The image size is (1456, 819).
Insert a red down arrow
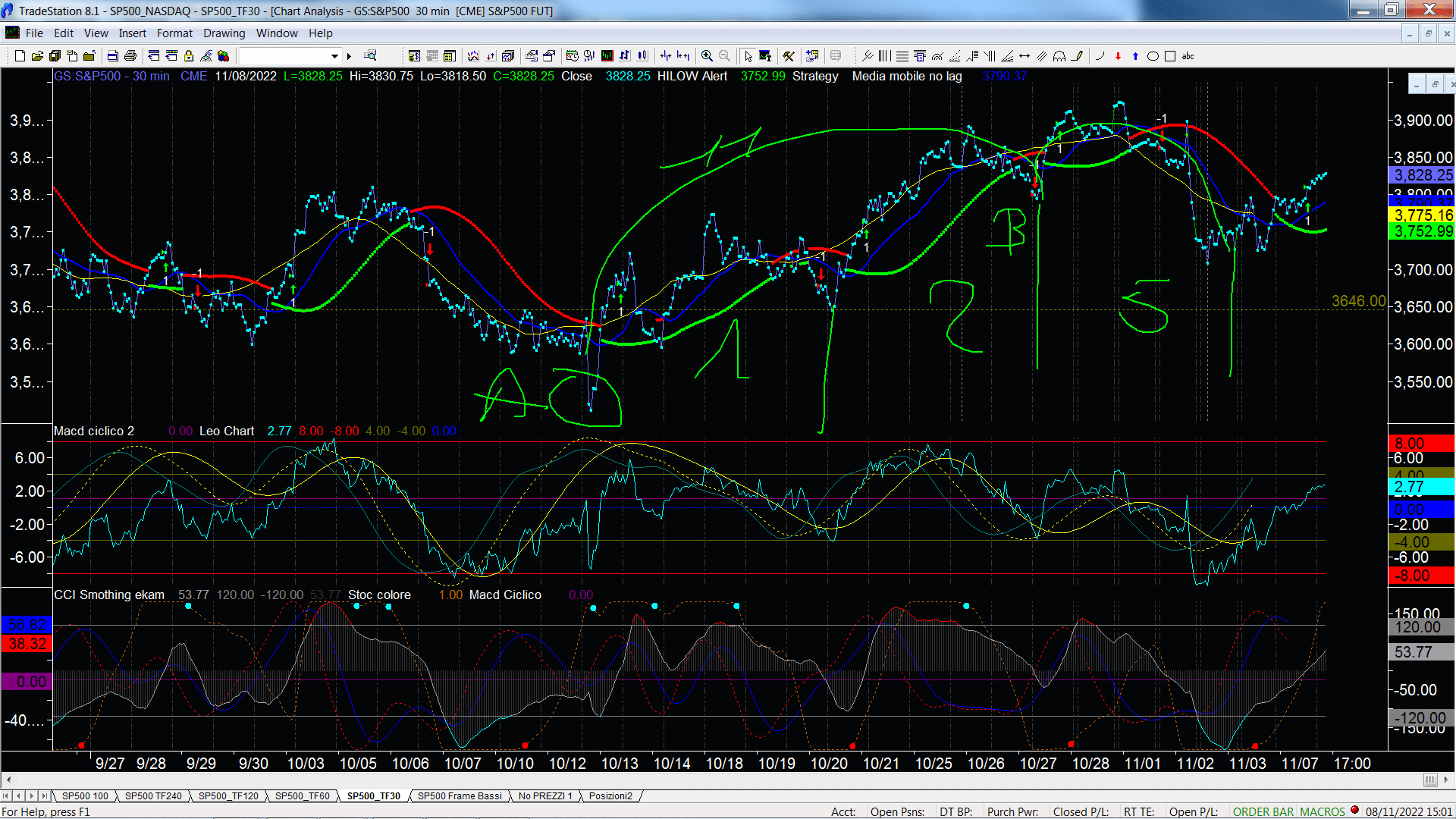[1118, 56]
